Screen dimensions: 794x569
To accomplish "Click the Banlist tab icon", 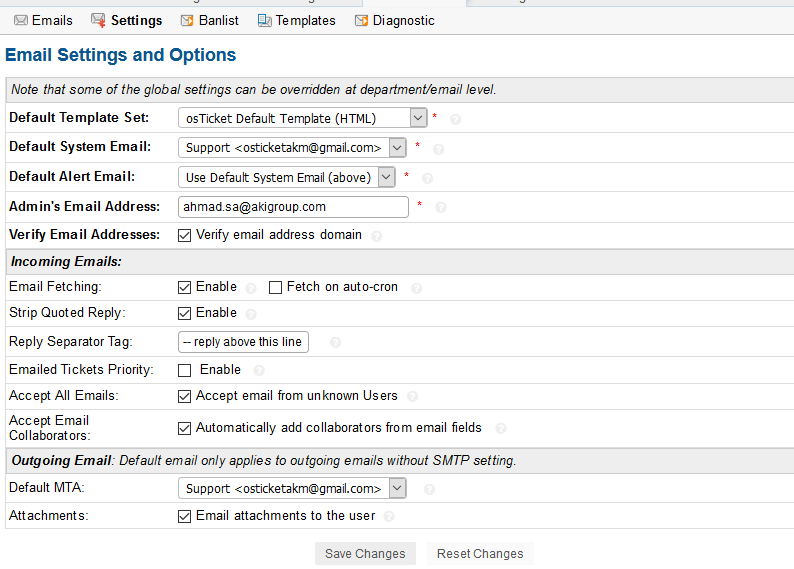I will click(x=187, y=20).
